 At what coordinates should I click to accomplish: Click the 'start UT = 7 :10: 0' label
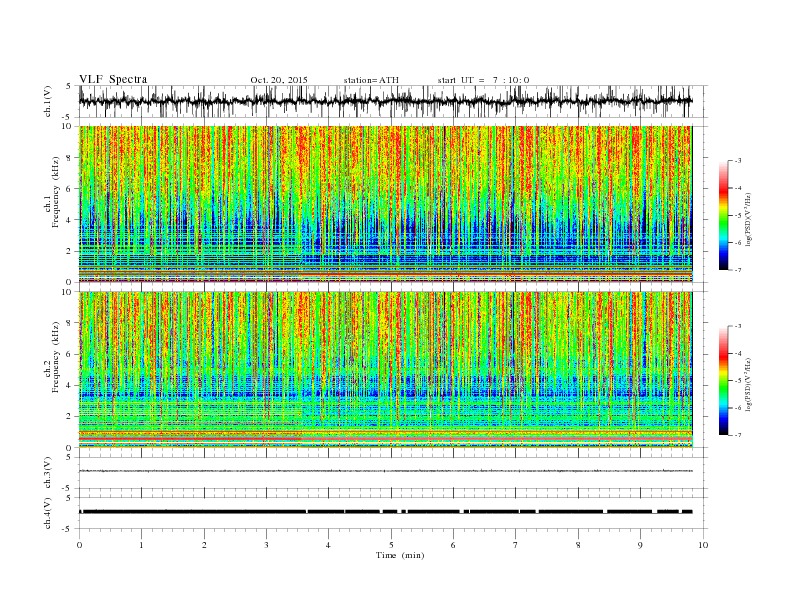pos(483,80)
